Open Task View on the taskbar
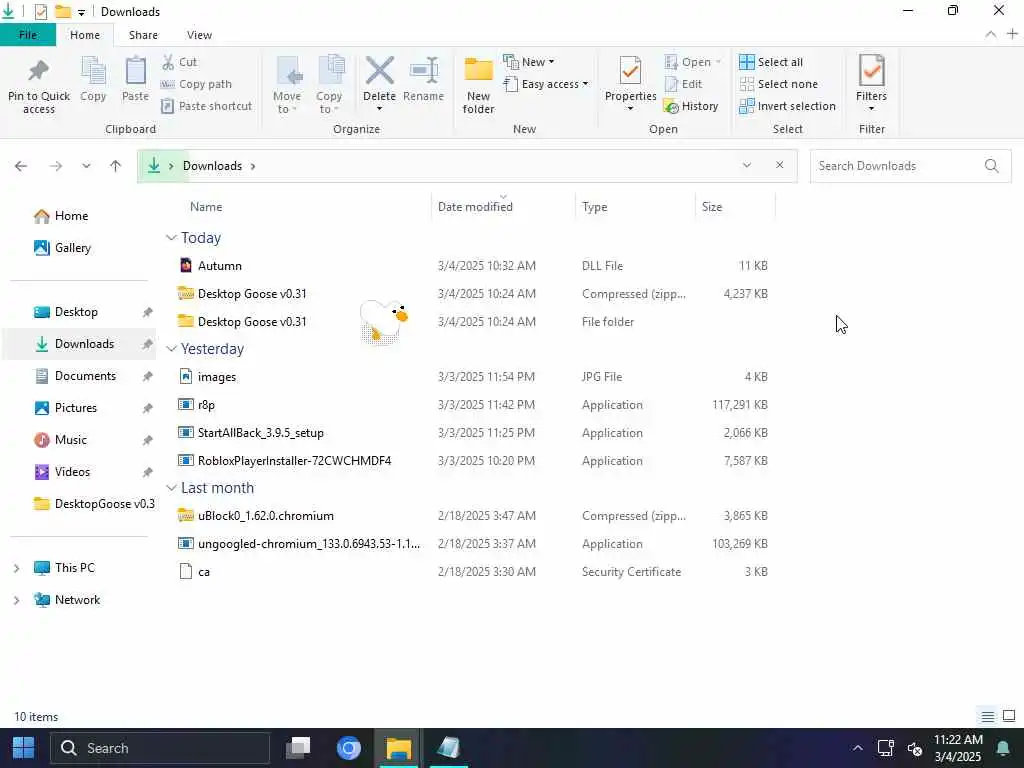 click(298, 748)
